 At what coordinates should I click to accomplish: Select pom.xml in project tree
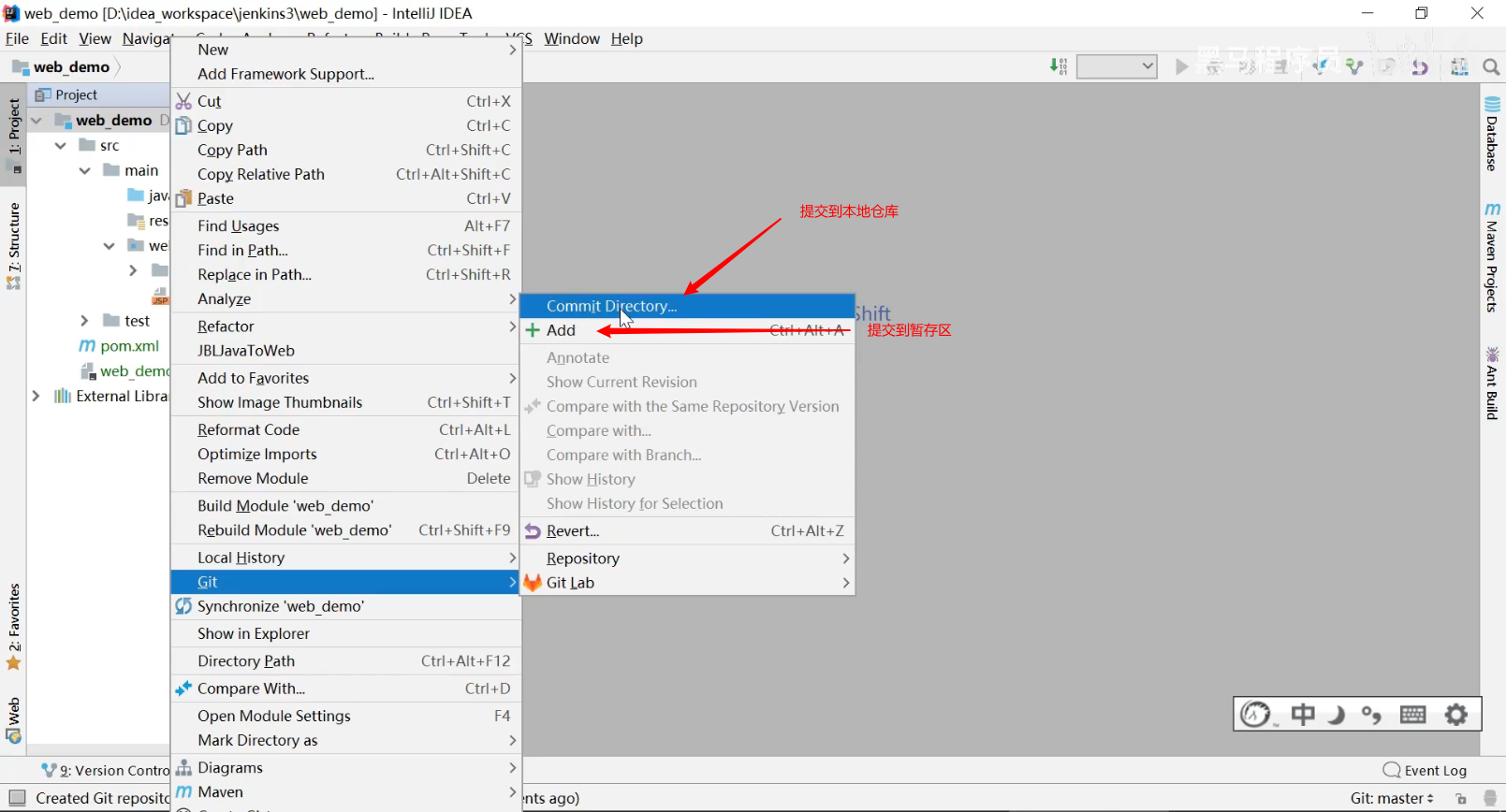pyautogui.click(x=130, y=346)
